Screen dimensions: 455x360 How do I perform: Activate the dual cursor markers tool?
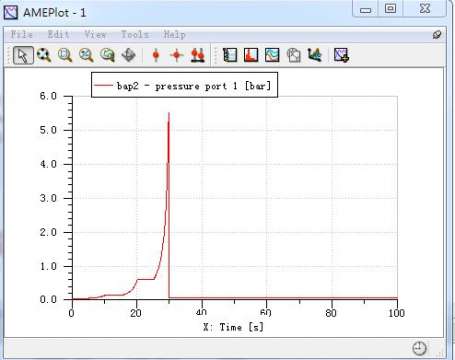198,55
